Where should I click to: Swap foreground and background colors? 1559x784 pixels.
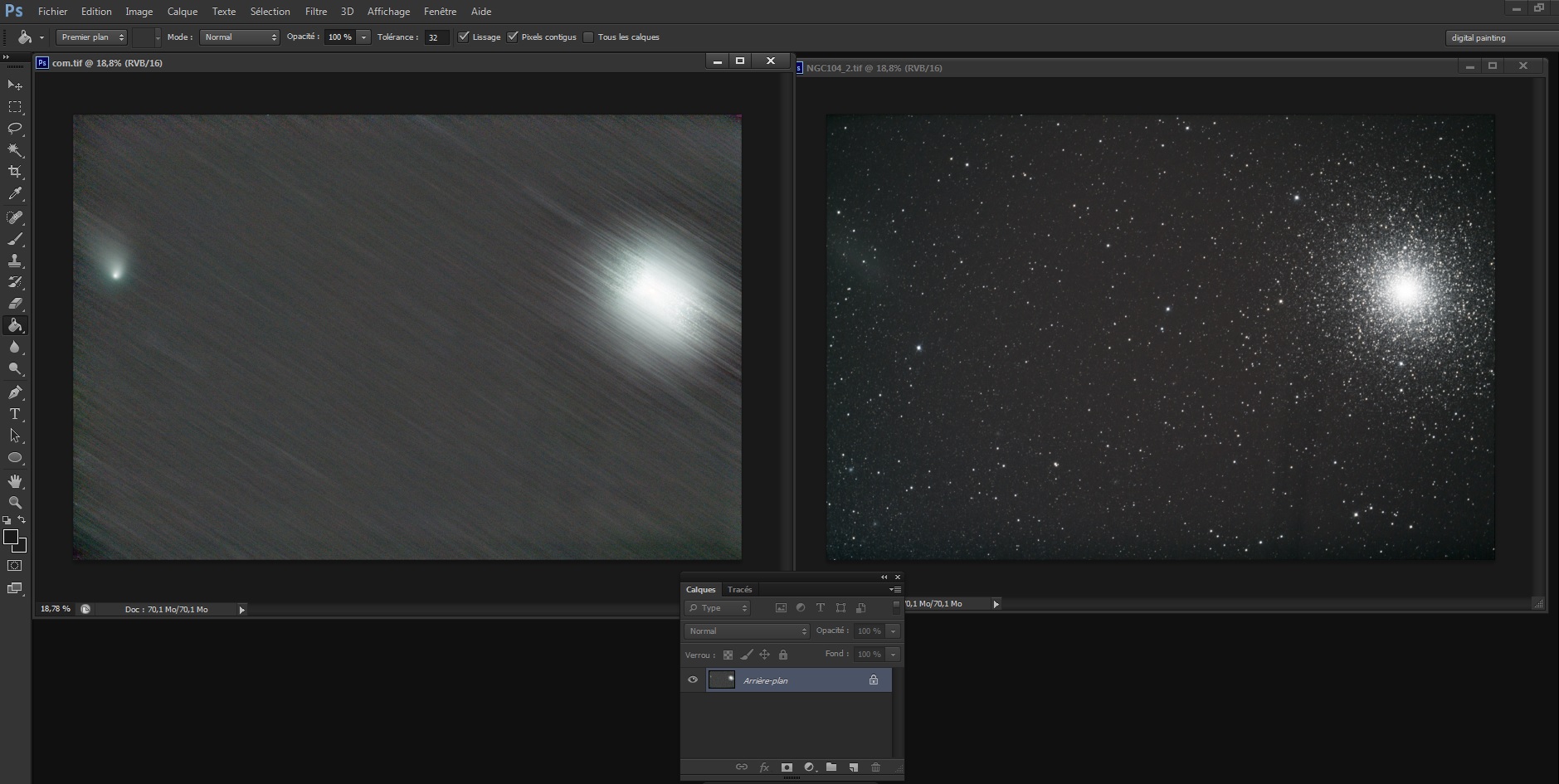click(22, 520)
